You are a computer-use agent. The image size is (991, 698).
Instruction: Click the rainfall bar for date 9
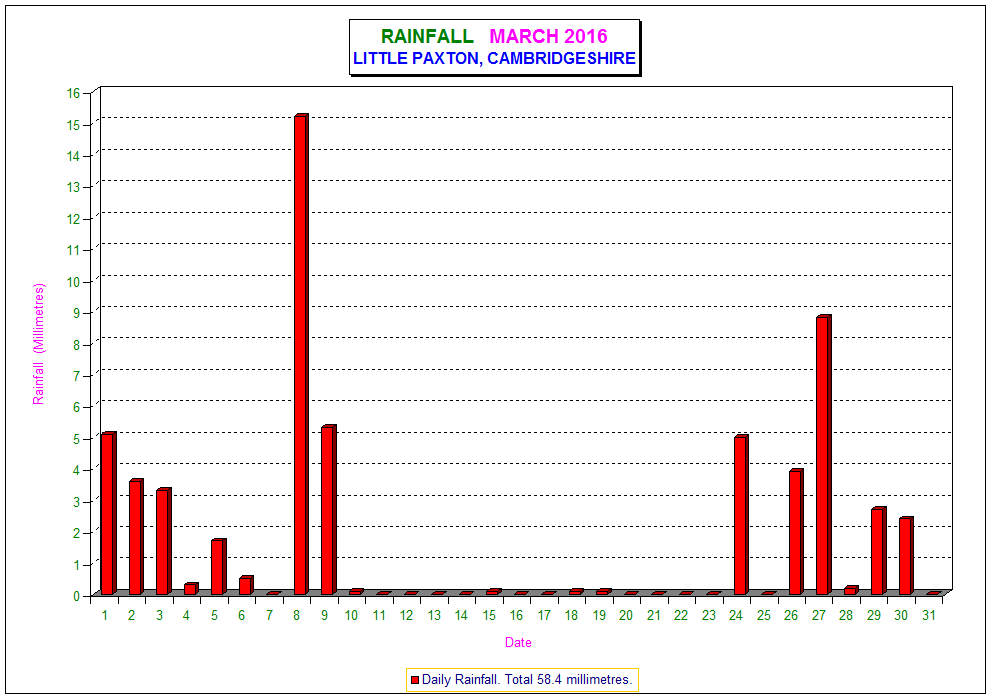[329, 510]
